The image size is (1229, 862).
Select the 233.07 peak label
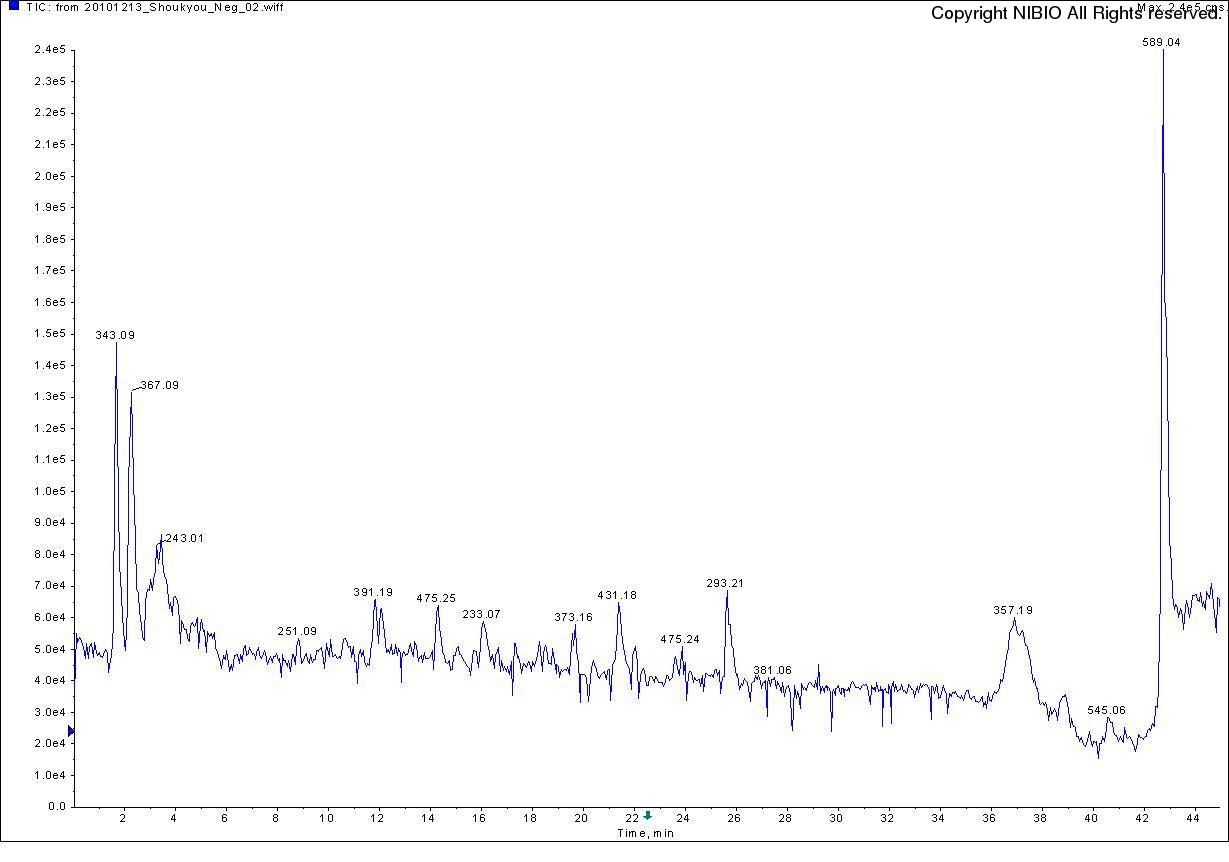[482, 614]
